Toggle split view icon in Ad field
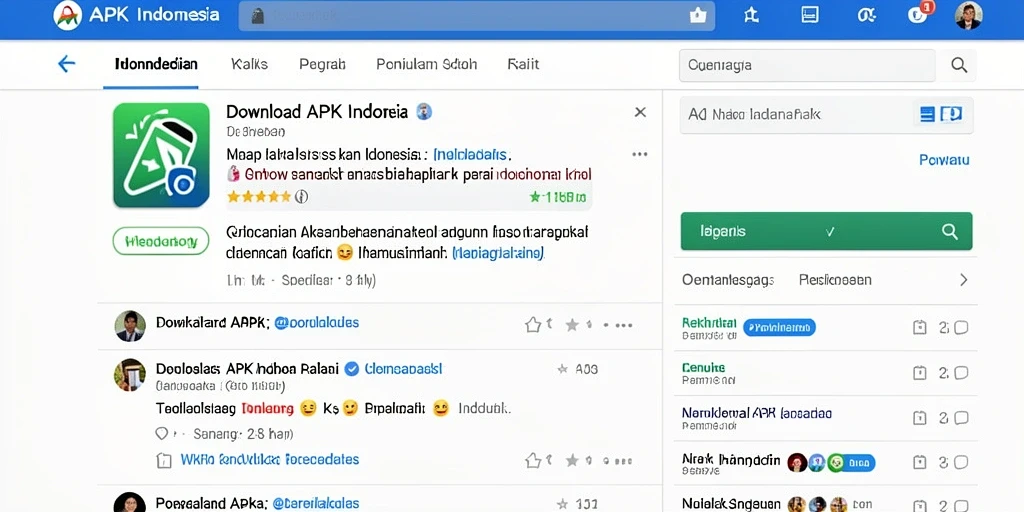This screenshot has height=512, width=1024. click(952, 114)
